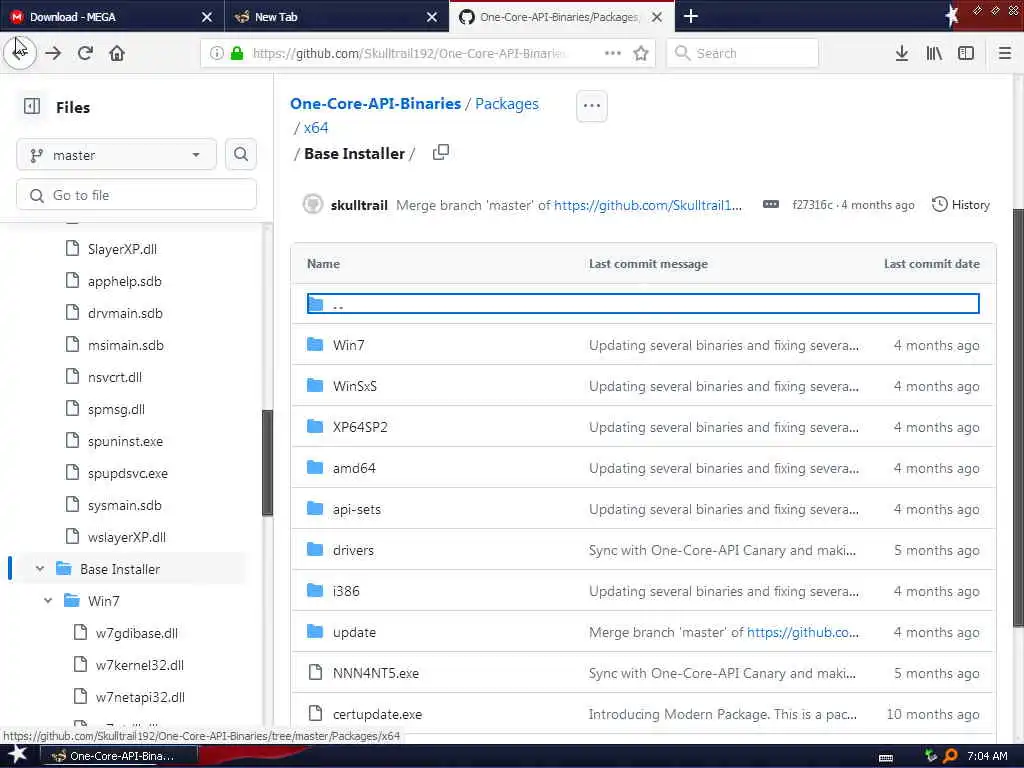
Task: View the commit History
Action: pos(961,204)
